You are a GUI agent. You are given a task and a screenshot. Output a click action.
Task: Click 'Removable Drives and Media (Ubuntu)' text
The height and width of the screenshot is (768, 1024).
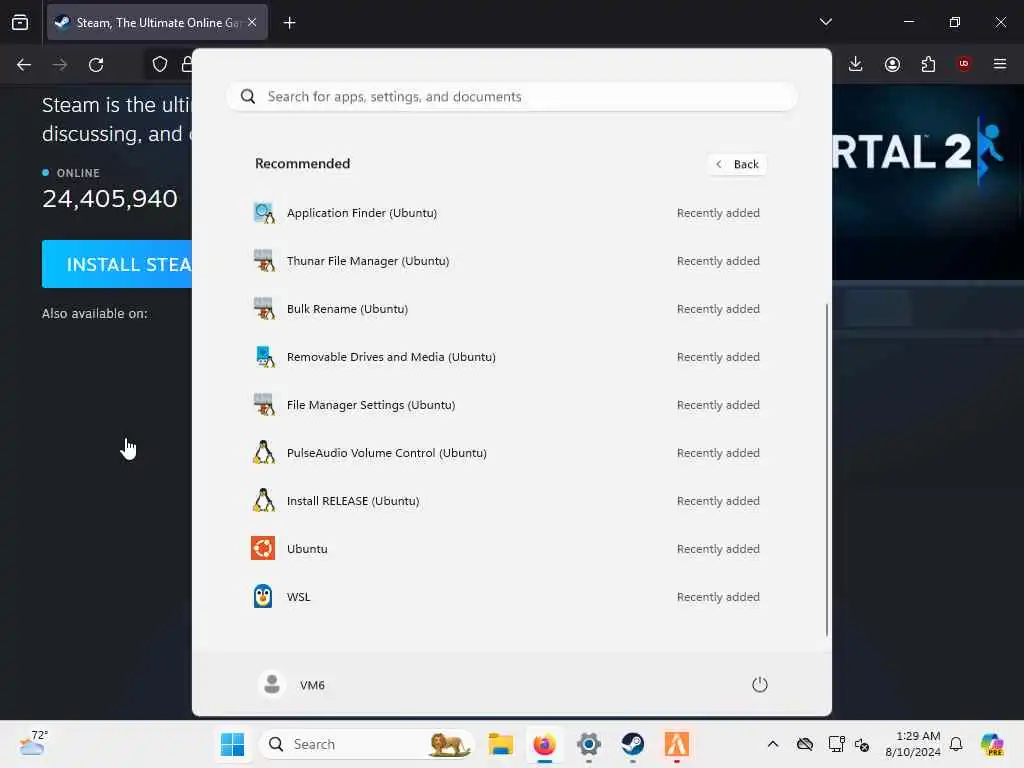[391, 357]
